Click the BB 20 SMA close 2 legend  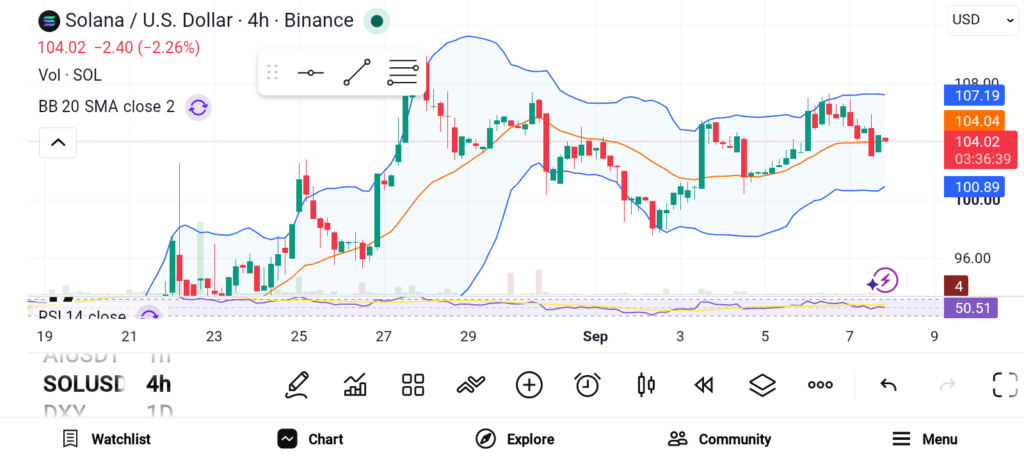click(x=106, y=106)
